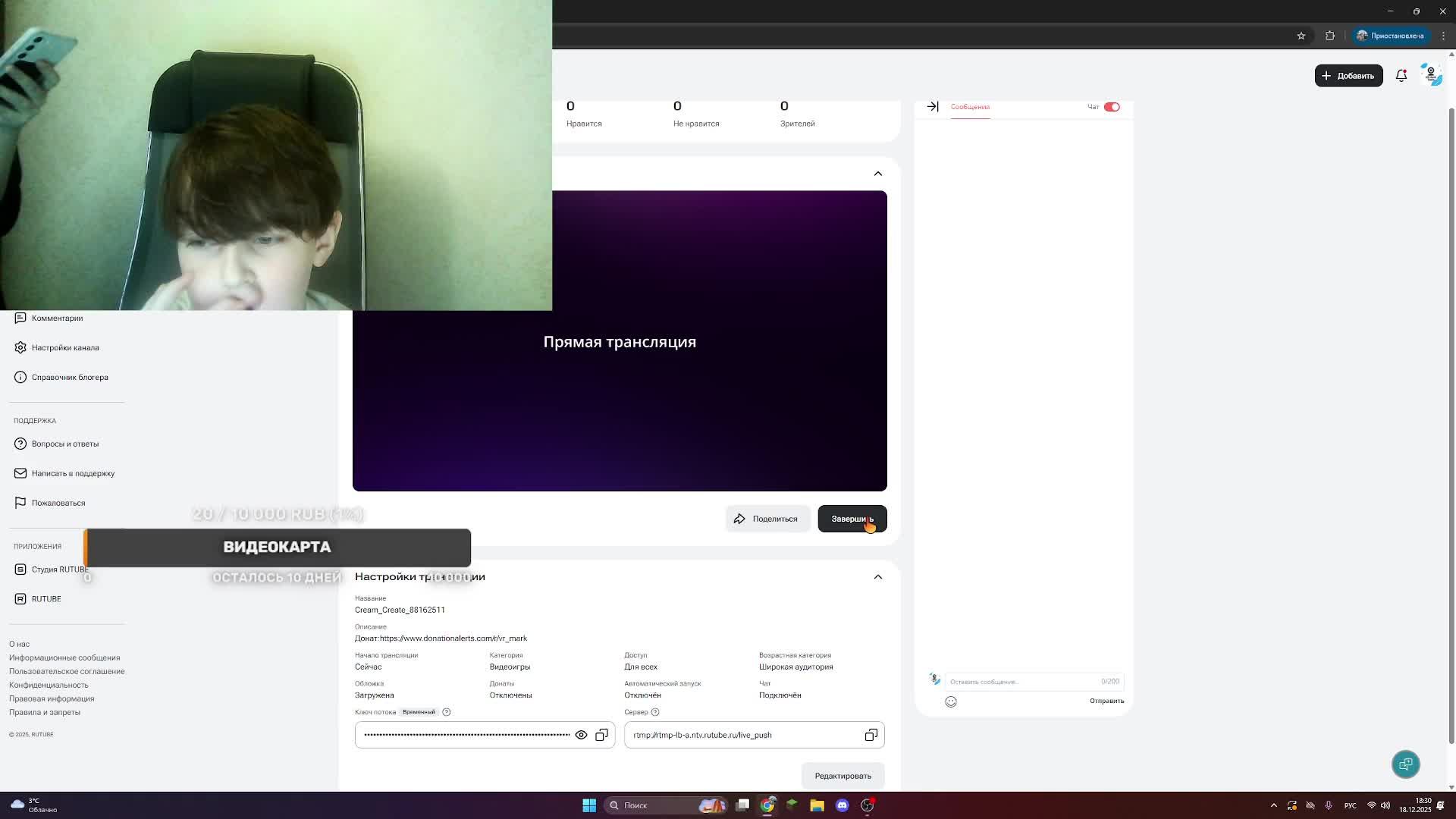Viewport: 1456px width, 819px height.
Task: Click the notifications bell icon
Action: coord(1401,76)
